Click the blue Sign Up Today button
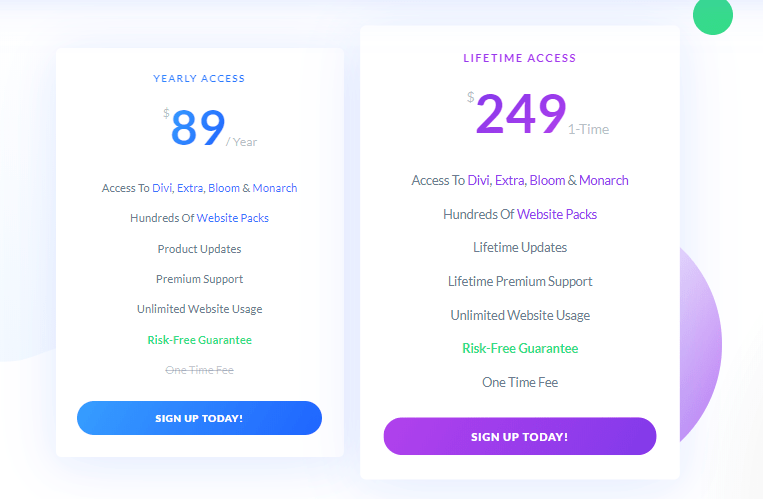The height and width of the screenshot is (499, 763). pos(199,418)
